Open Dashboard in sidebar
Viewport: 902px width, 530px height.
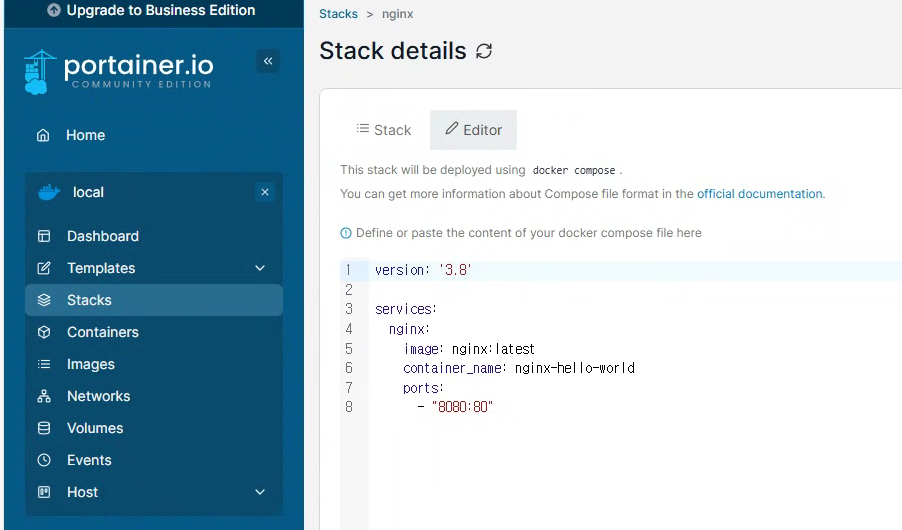tap(102, 236)
